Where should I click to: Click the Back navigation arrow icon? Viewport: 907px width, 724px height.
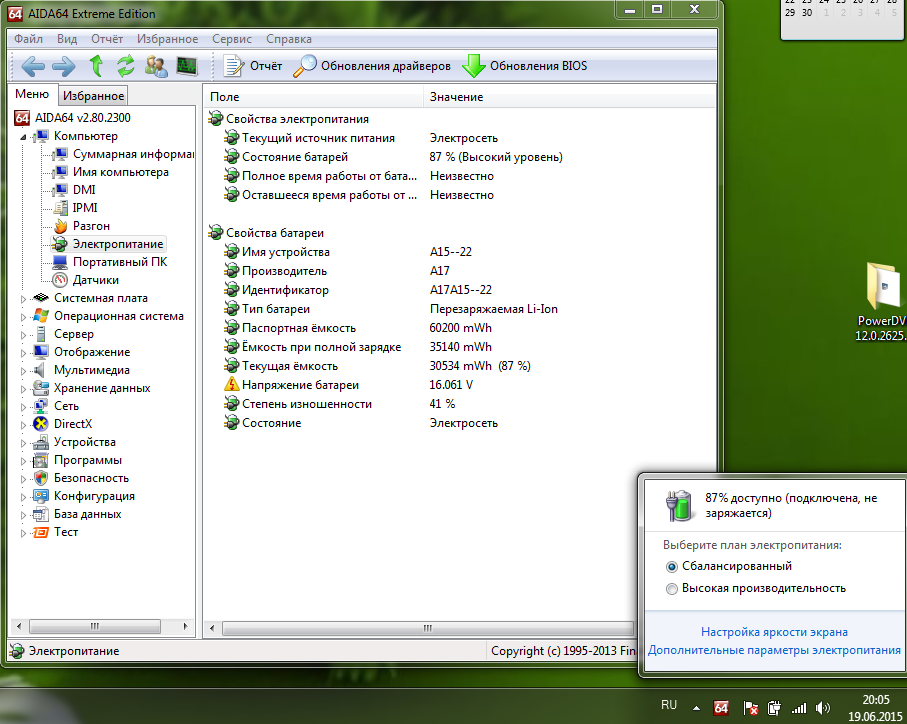pyautogui.click(x=33, y=67)
